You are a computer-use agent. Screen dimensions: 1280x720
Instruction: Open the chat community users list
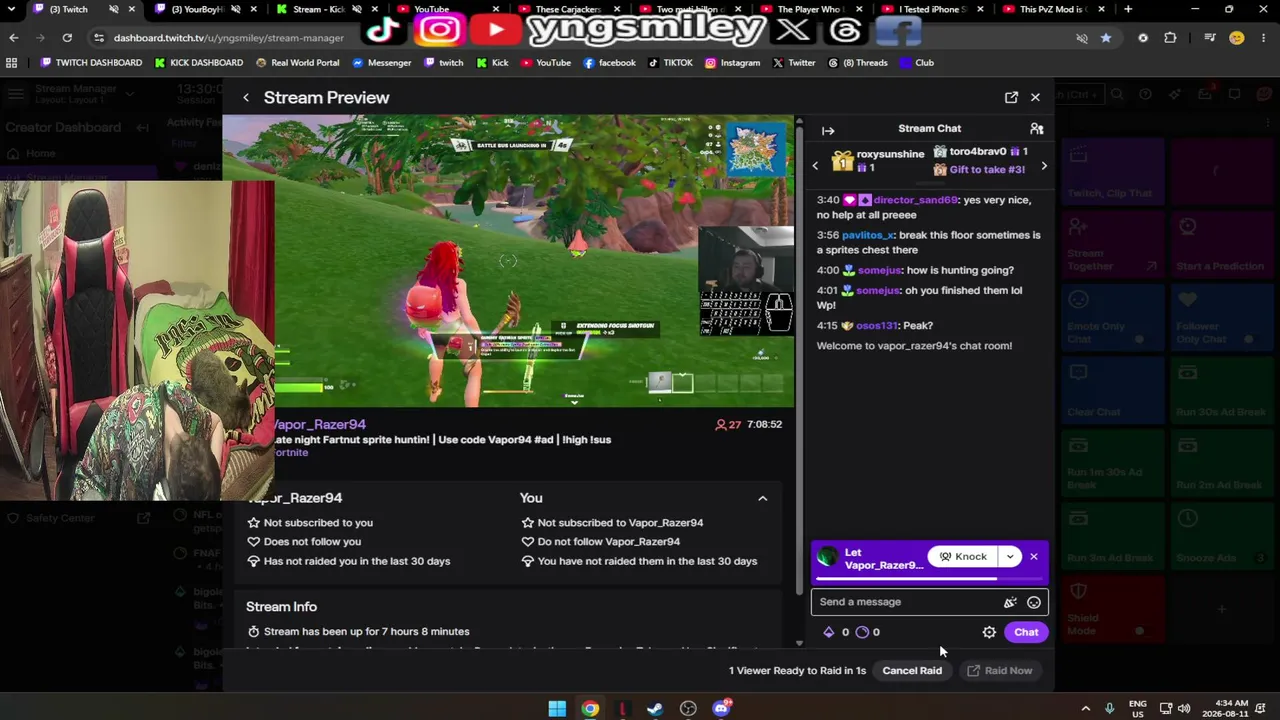click(x=1037, y=129)
